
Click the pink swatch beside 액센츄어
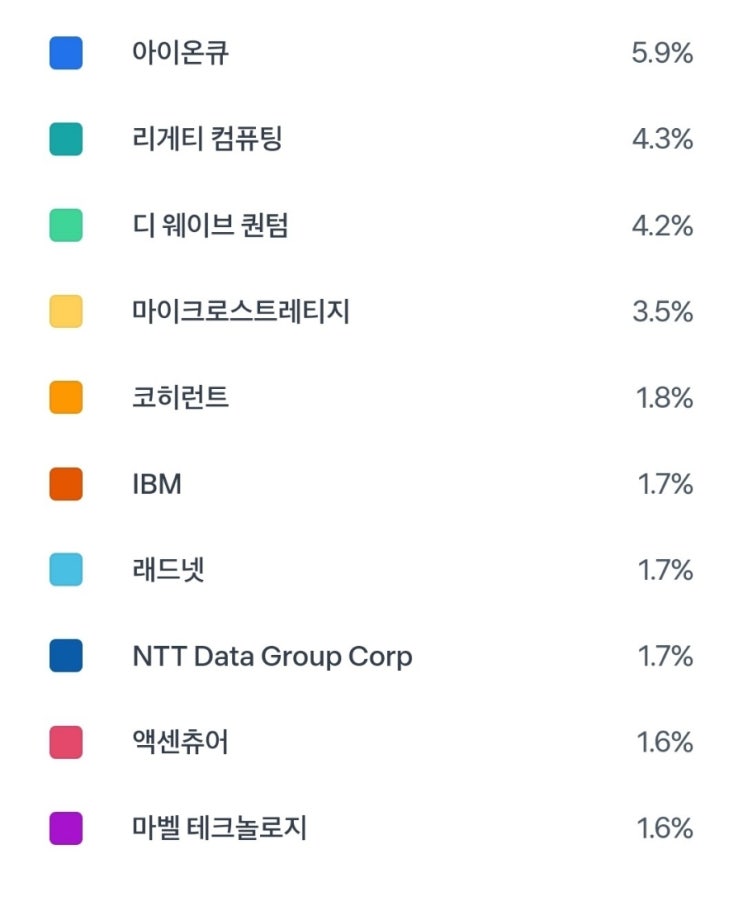(x=66, y=742)
